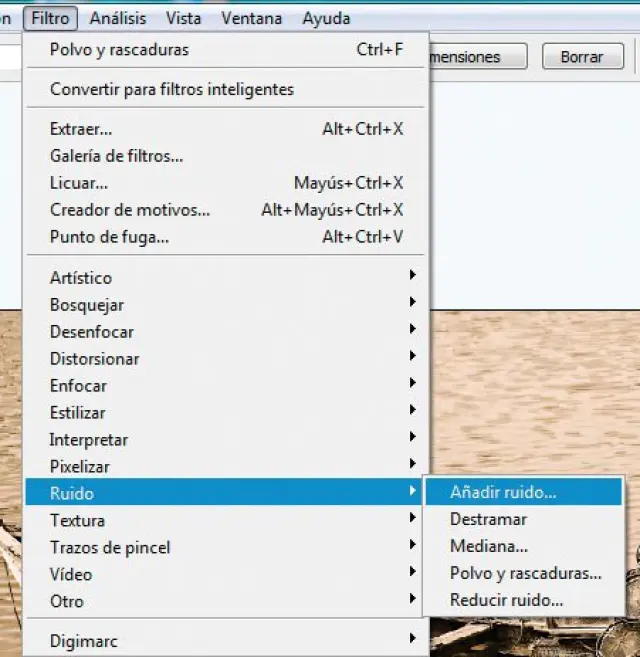Expand the 'Distorsionar' filter submenu
The width and height of the screenshot is (640, 657).
pyautogui.click(x=94, y=359)
